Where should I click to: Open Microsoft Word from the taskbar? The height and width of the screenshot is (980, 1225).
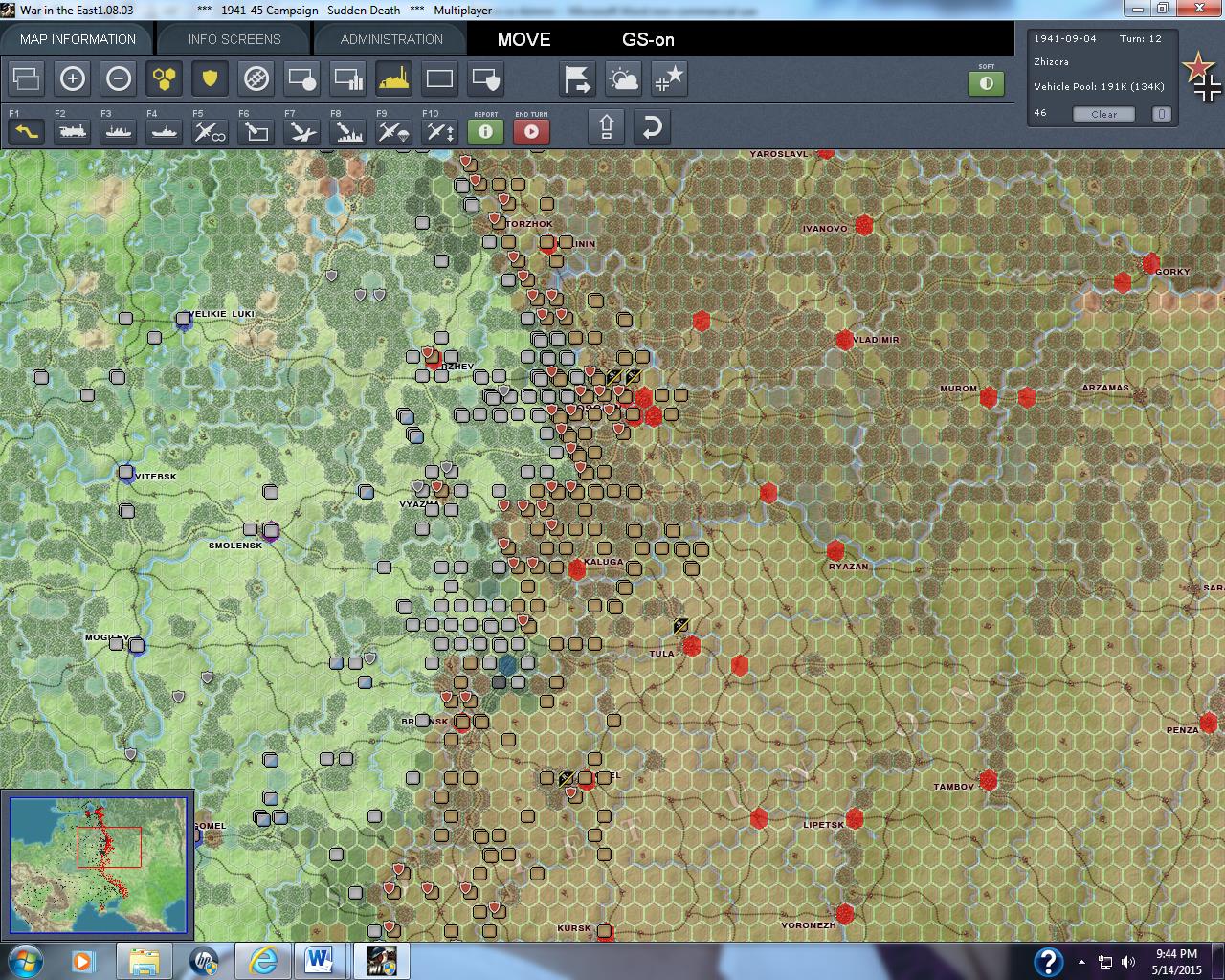[x=319, y=961]
